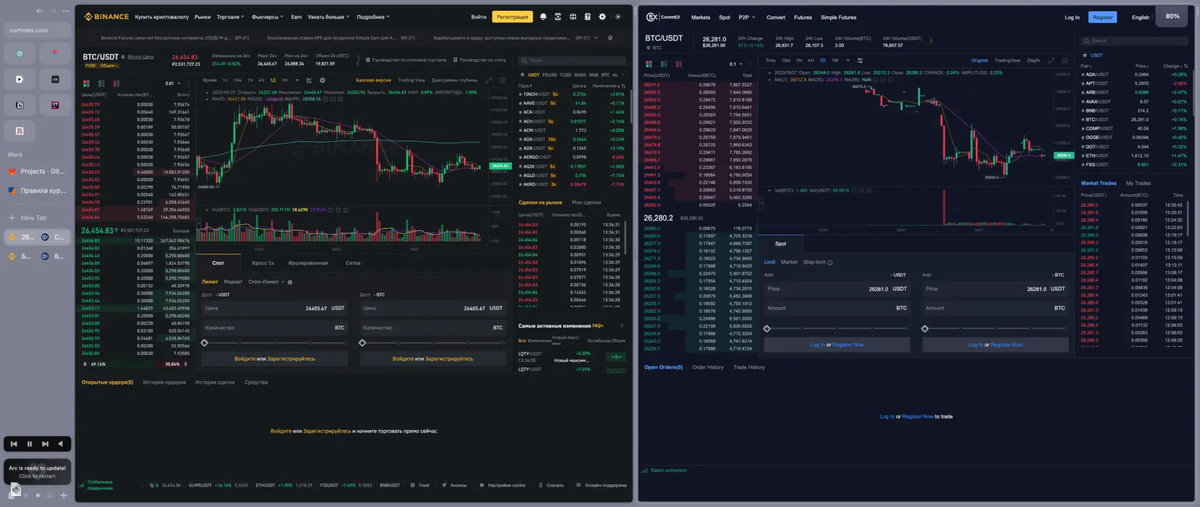1200x507 pixels.
Task: Click the commex.com address bar in Arc
Action: [37, 30]
